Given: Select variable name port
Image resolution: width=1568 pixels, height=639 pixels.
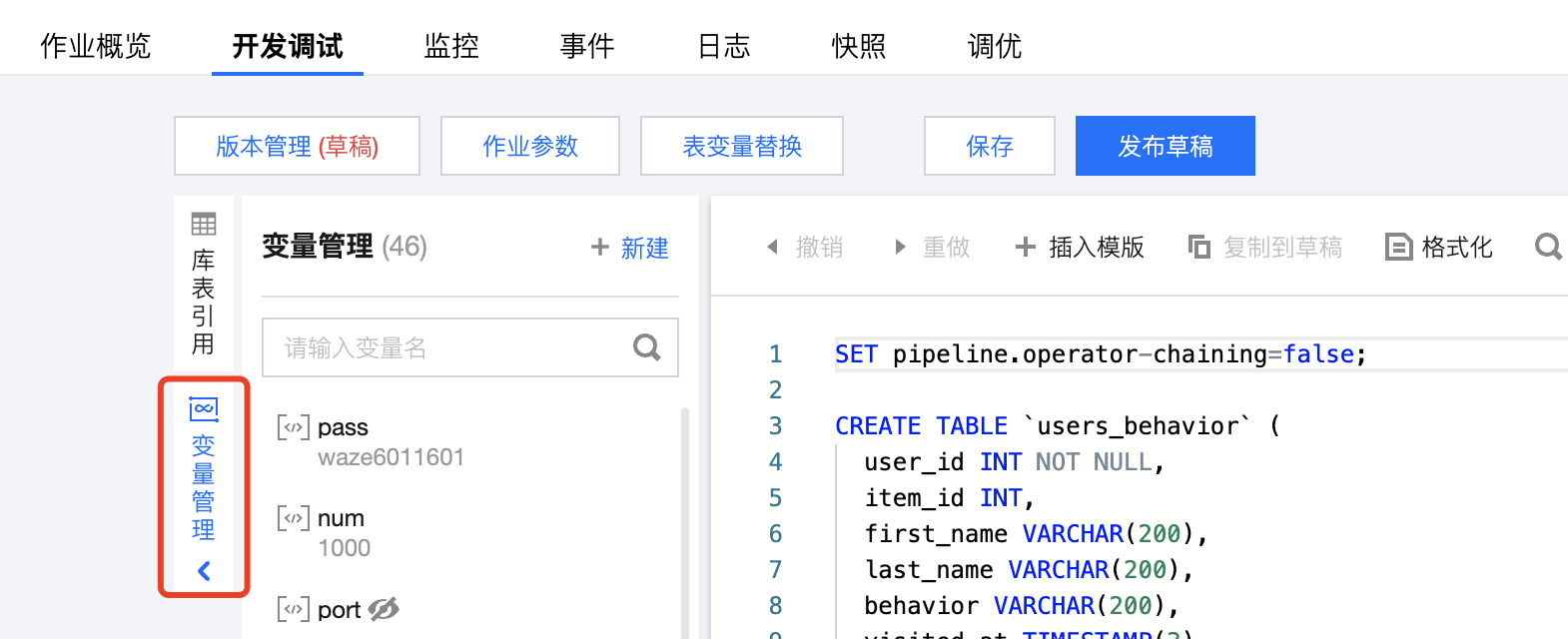Looking at the screenshot, I should [x=339, y=610].
